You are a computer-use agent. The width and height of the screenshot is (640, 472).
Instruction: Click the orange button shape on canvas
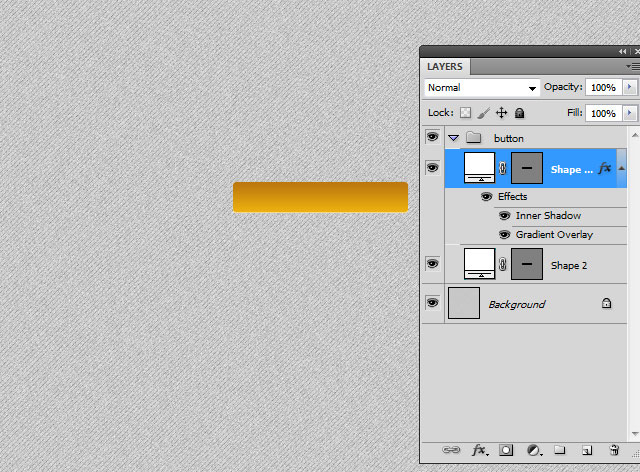point(320,197)
